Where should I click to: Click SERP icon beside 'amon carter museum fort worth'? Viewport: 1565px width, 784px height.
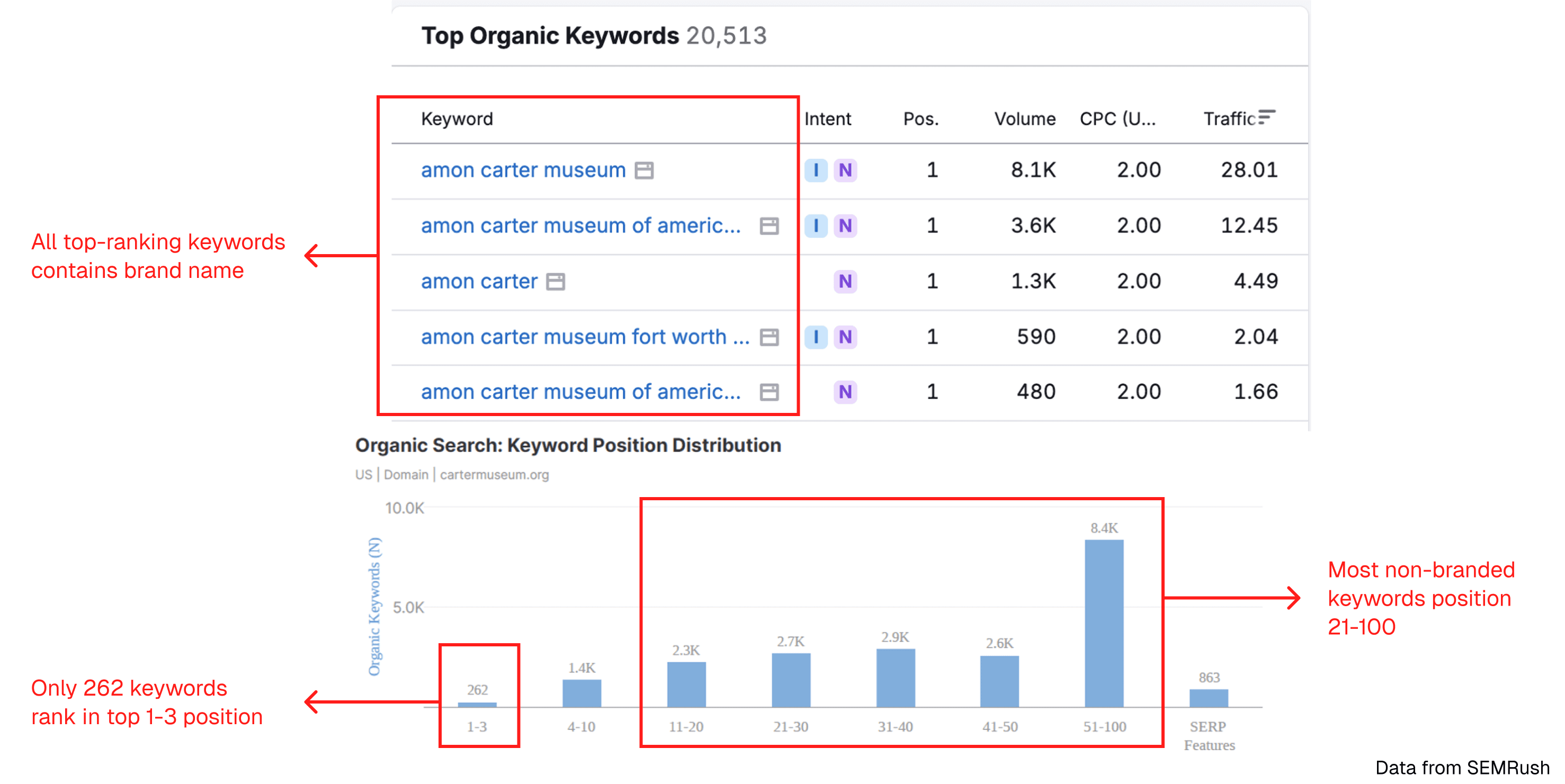[769, 337]
